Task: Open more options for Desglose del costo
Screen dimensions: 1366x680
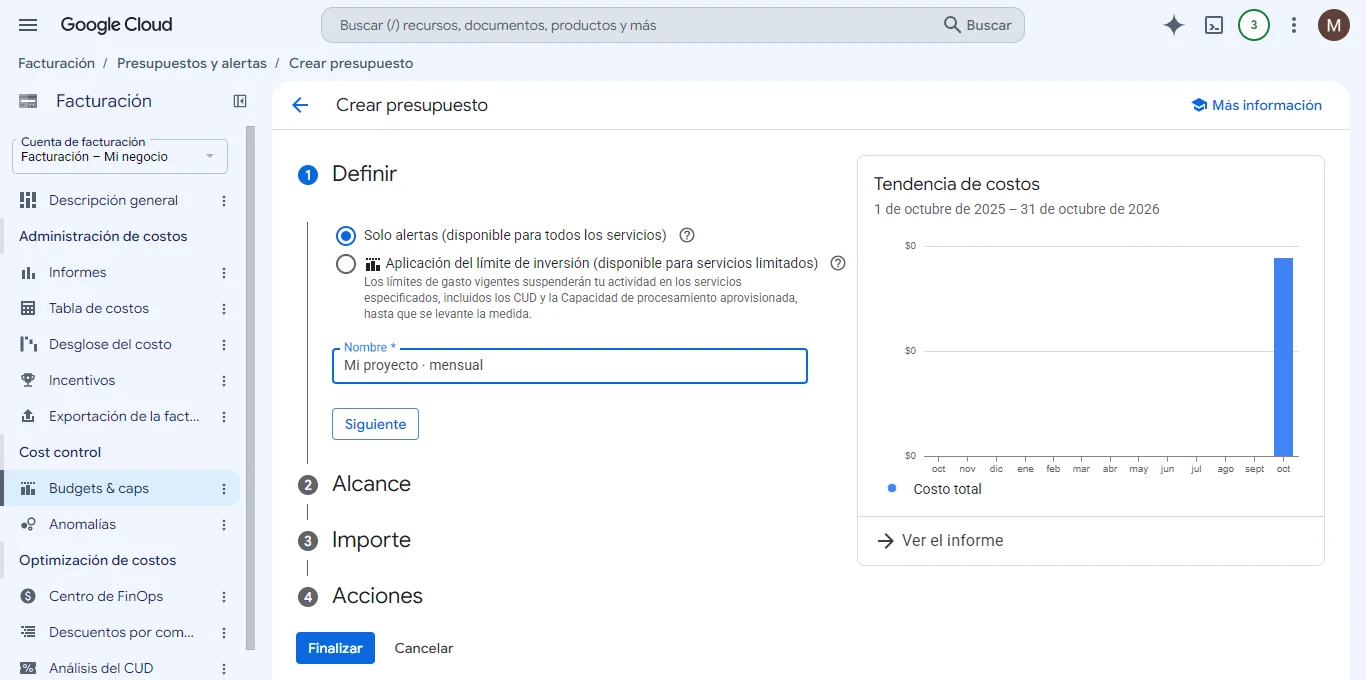Action: (x=224, y=344)
